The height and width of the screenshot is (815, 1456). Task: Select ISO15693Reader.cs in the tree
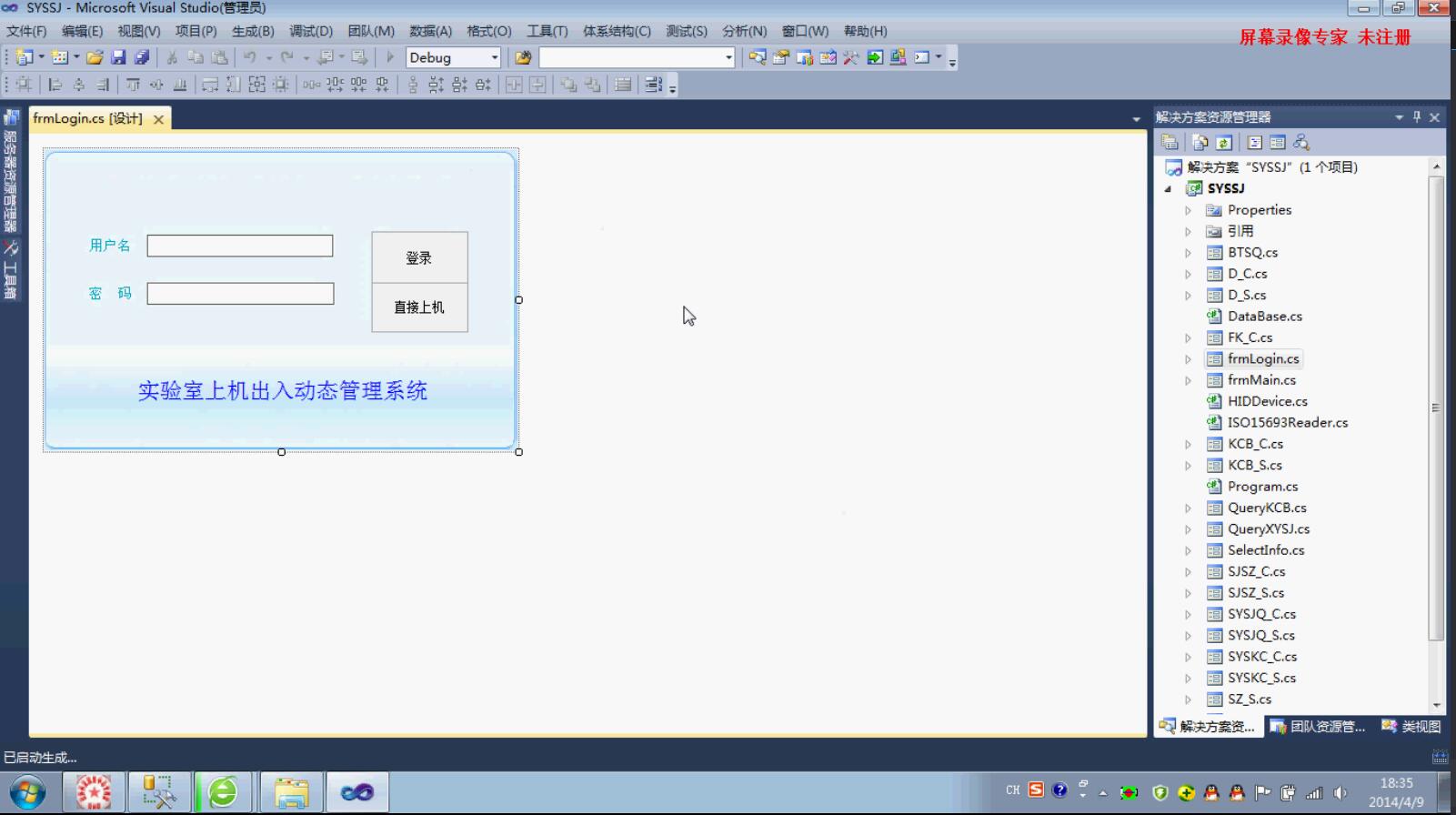[x=1287, y=423]
